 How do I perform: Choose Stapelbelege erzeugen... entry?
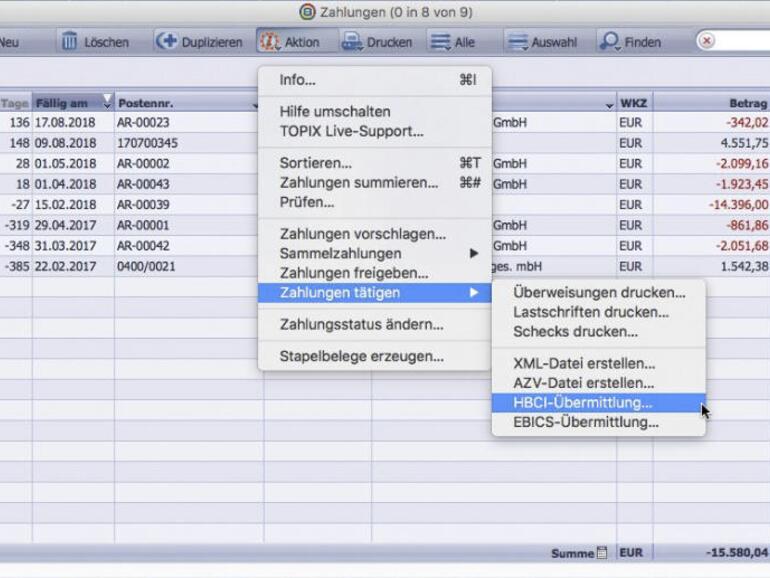click(375, 357)
